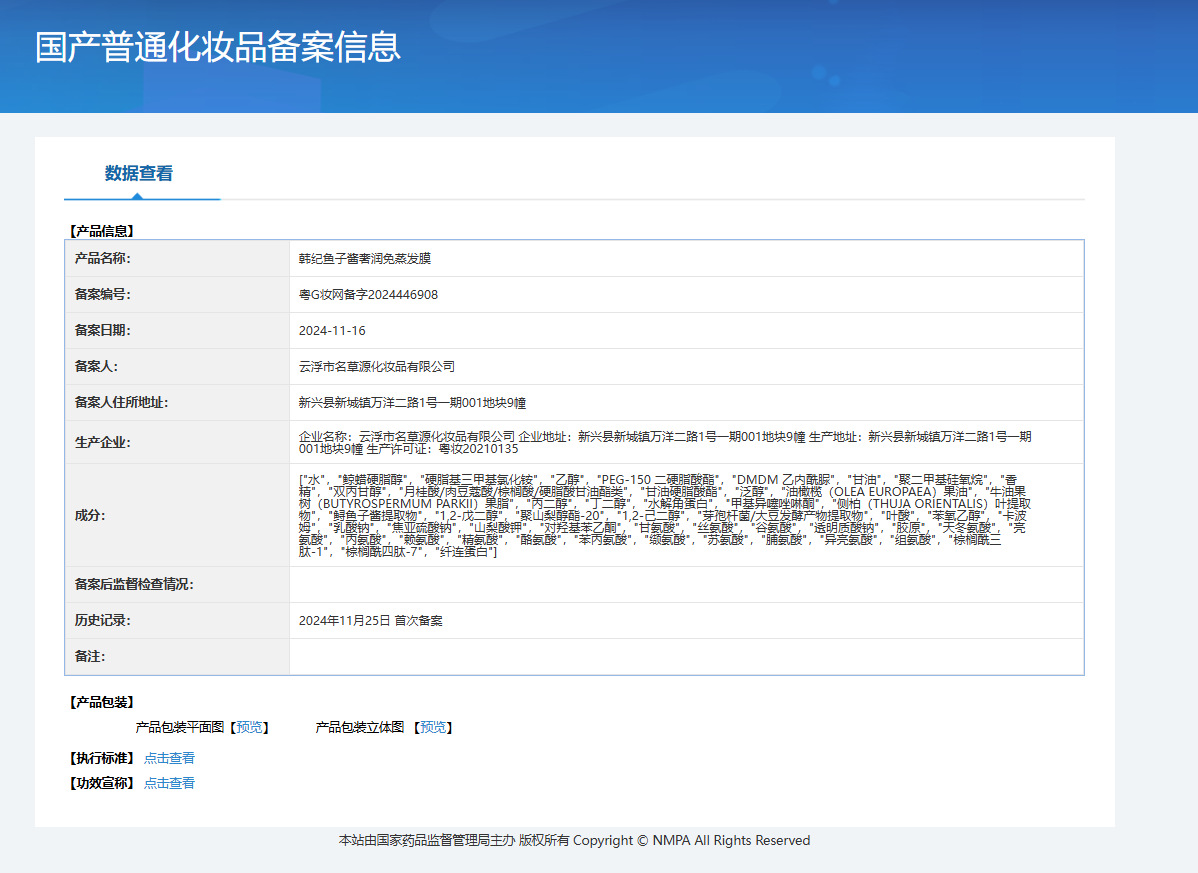Select product name 韩纪鱼子酱奢润免蒸发膜
The height and width of the screenshot is (873, 1198).
pos(364,259)
